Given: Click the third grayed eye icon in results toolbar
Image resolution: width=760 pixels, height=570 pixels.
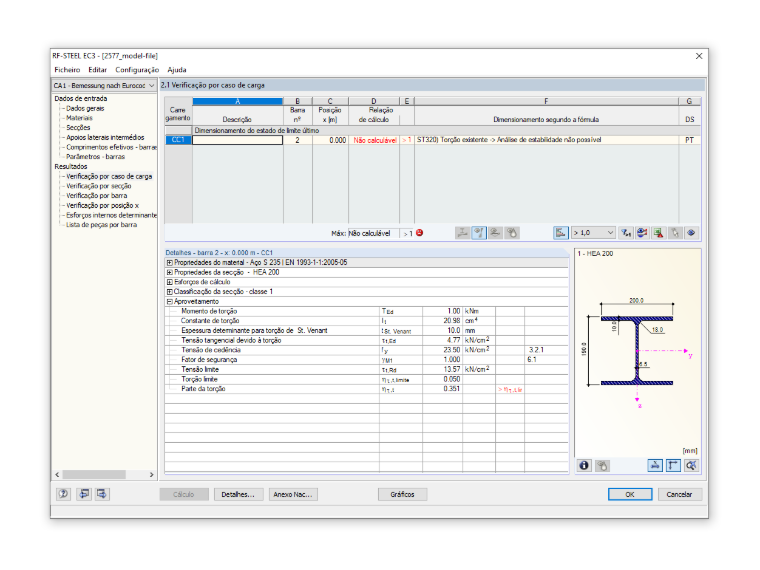Looking at the screenshot, I should (x=495, y=233).
